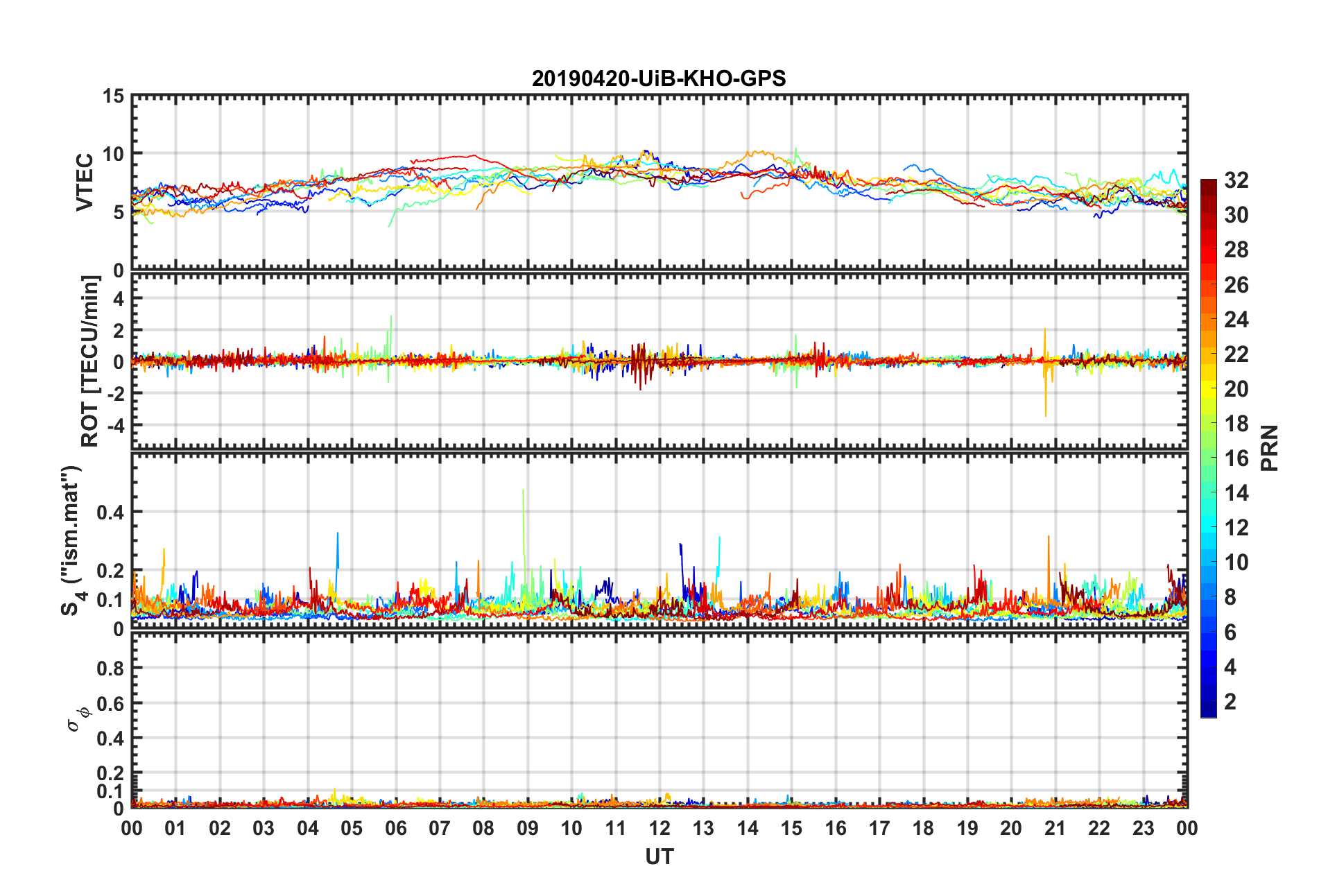Click x-axis hour label 12

pos(659,828)
